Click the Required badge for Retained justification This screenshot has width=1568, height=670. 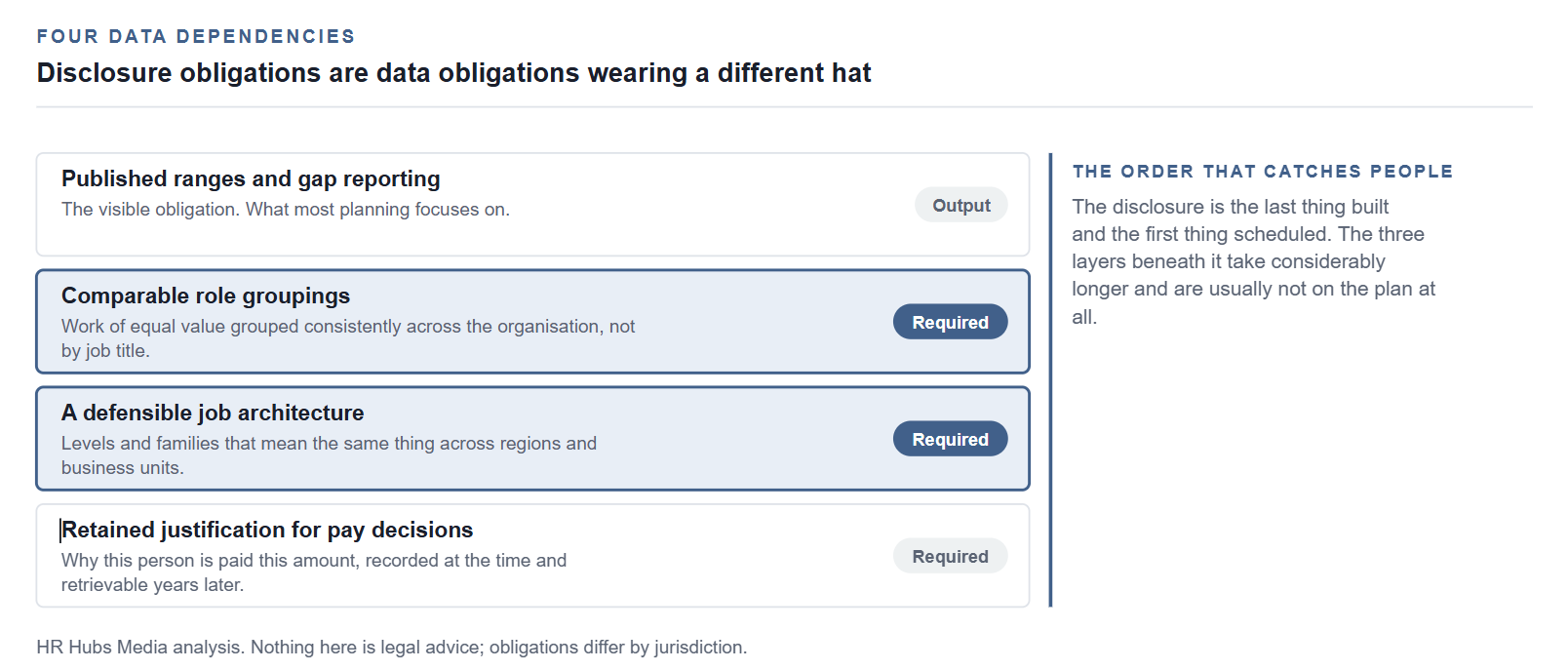point(950,556)
